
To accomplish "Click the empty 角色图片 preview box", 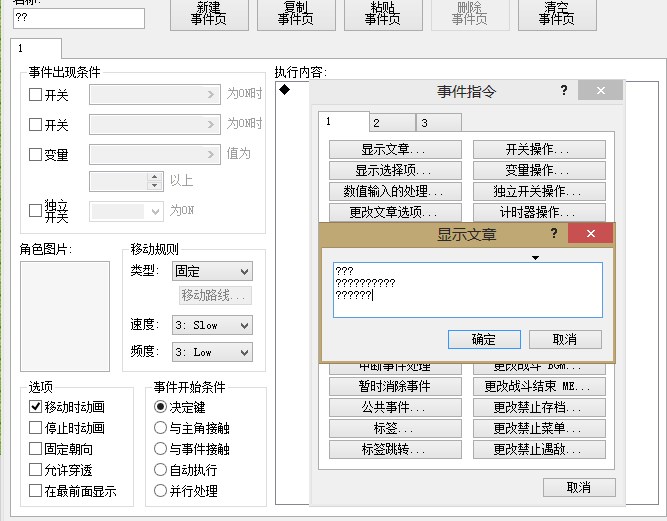I will 65,316.
